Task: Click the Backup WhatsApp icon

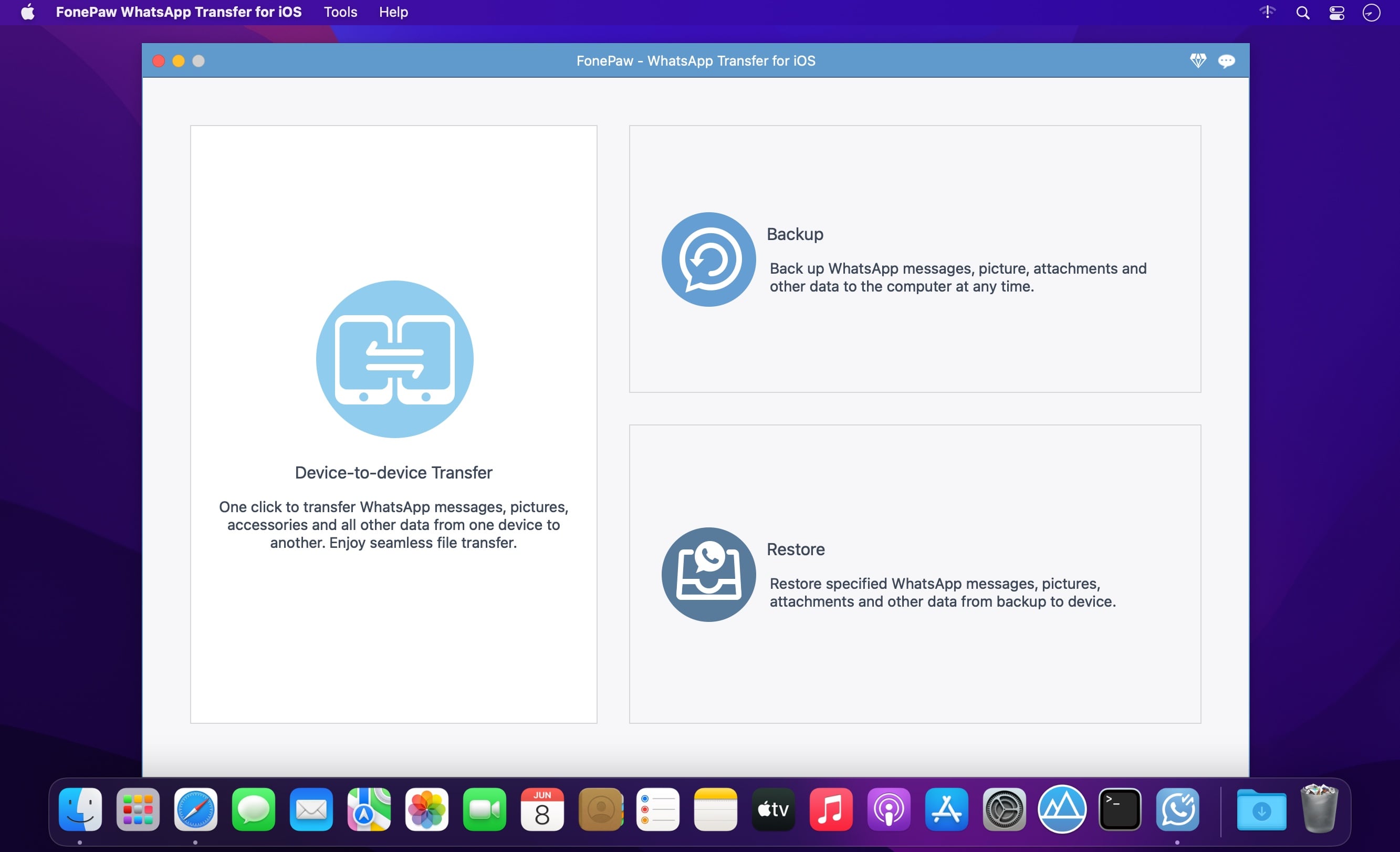Action: 708,259
